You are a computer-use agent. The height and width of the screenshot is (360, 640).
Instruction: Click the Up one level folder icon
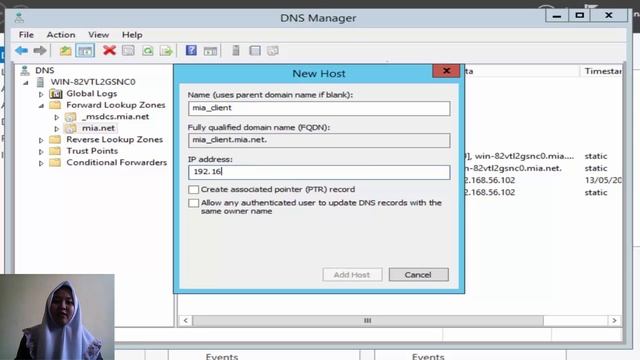point(65,51)
